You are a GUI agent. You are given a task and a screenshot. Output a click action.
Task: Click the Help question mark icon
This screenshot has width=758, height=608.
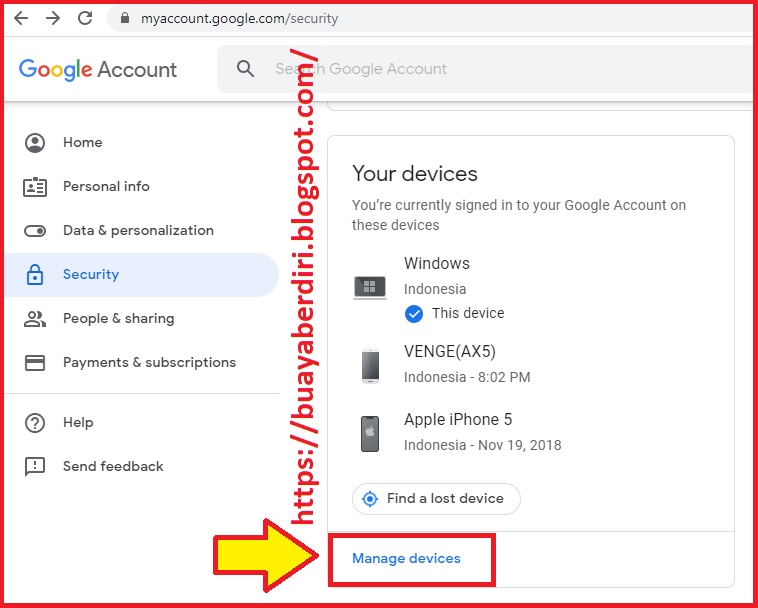tap(35, 423)
